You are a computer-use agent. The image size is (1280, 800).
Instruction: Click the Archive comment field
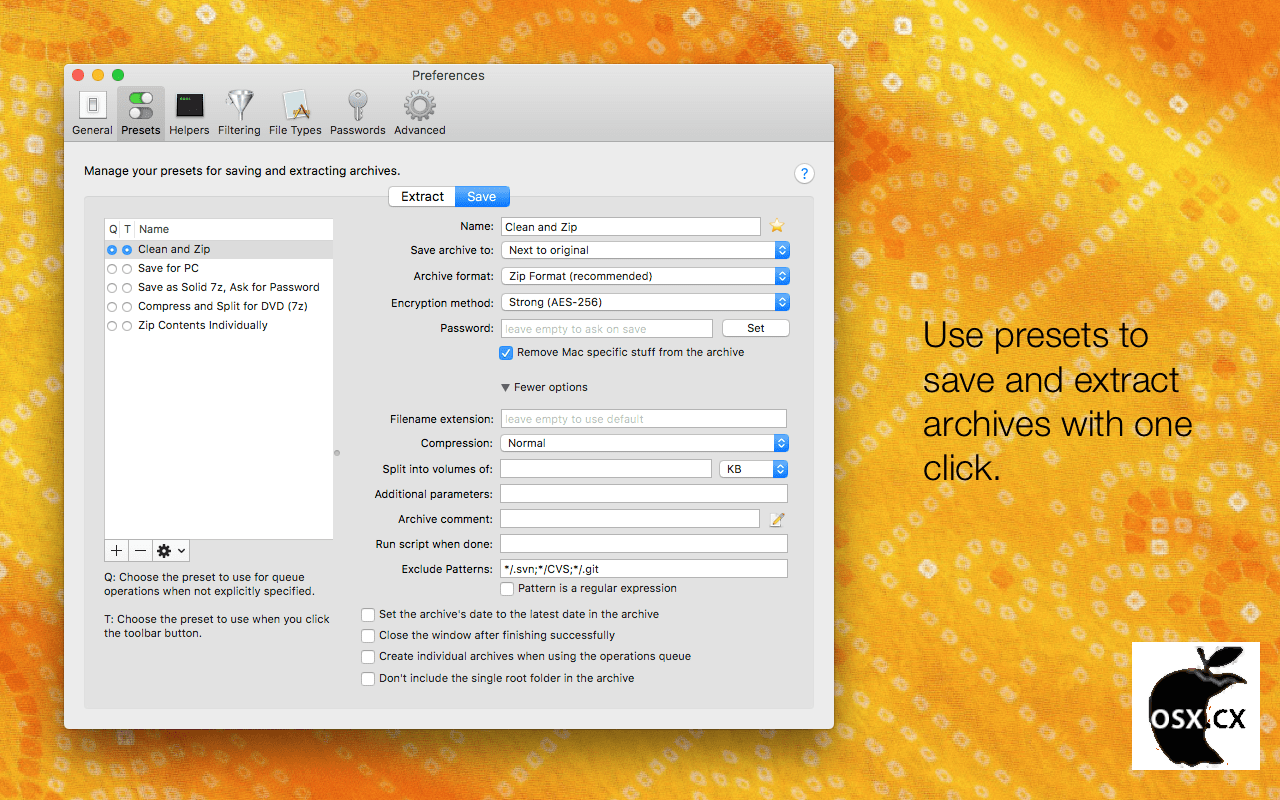point(630,519)
